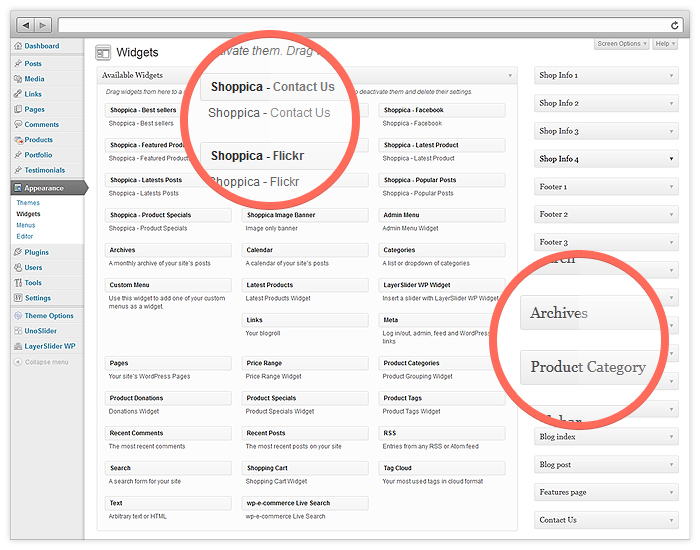The height and width of the screenshot is (550, 700).
Task: Expand the Shop Info 3 widget area
Action: pyautogui.click(x=606, y=131)
